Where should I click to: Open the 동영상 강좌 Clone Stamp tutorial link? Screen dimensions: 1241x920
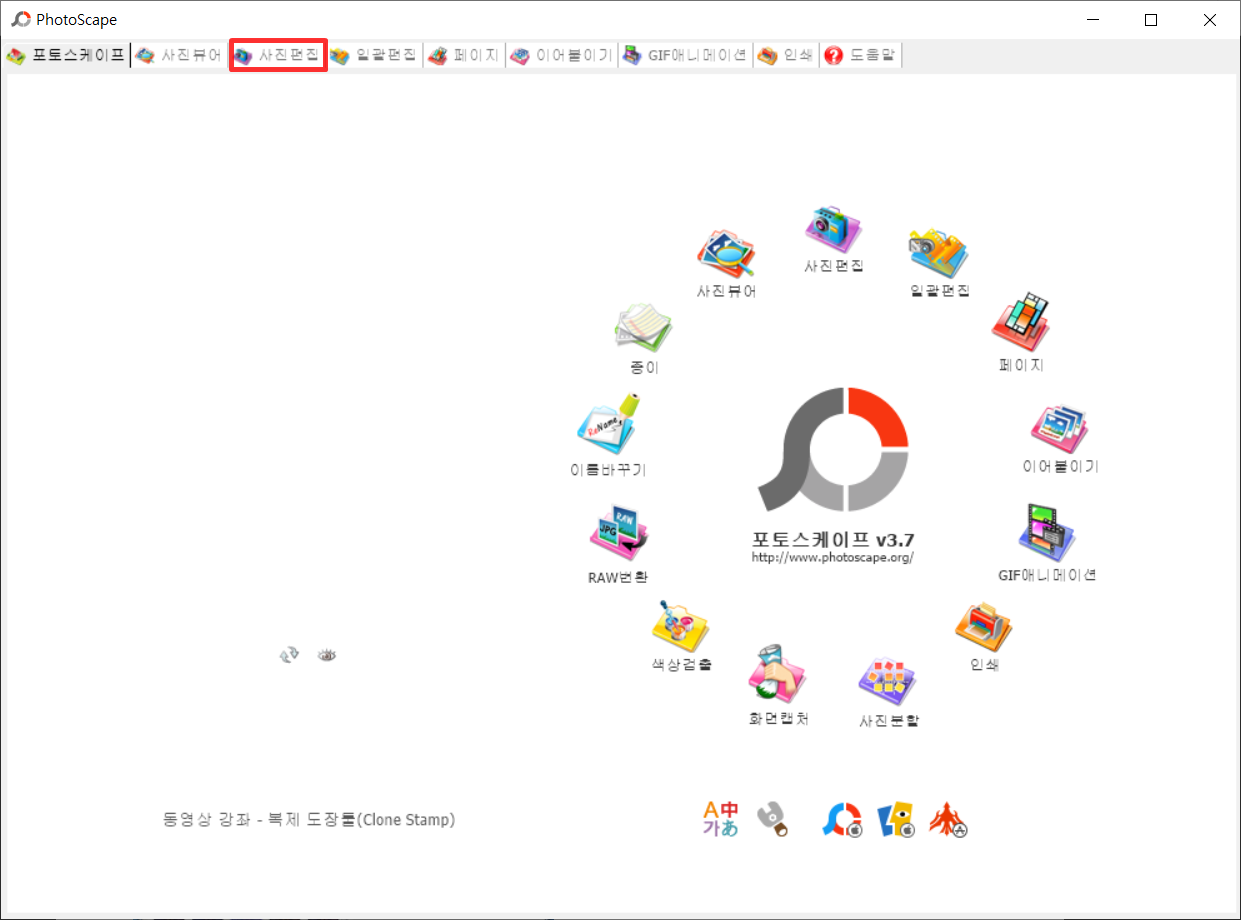point(309,820)
